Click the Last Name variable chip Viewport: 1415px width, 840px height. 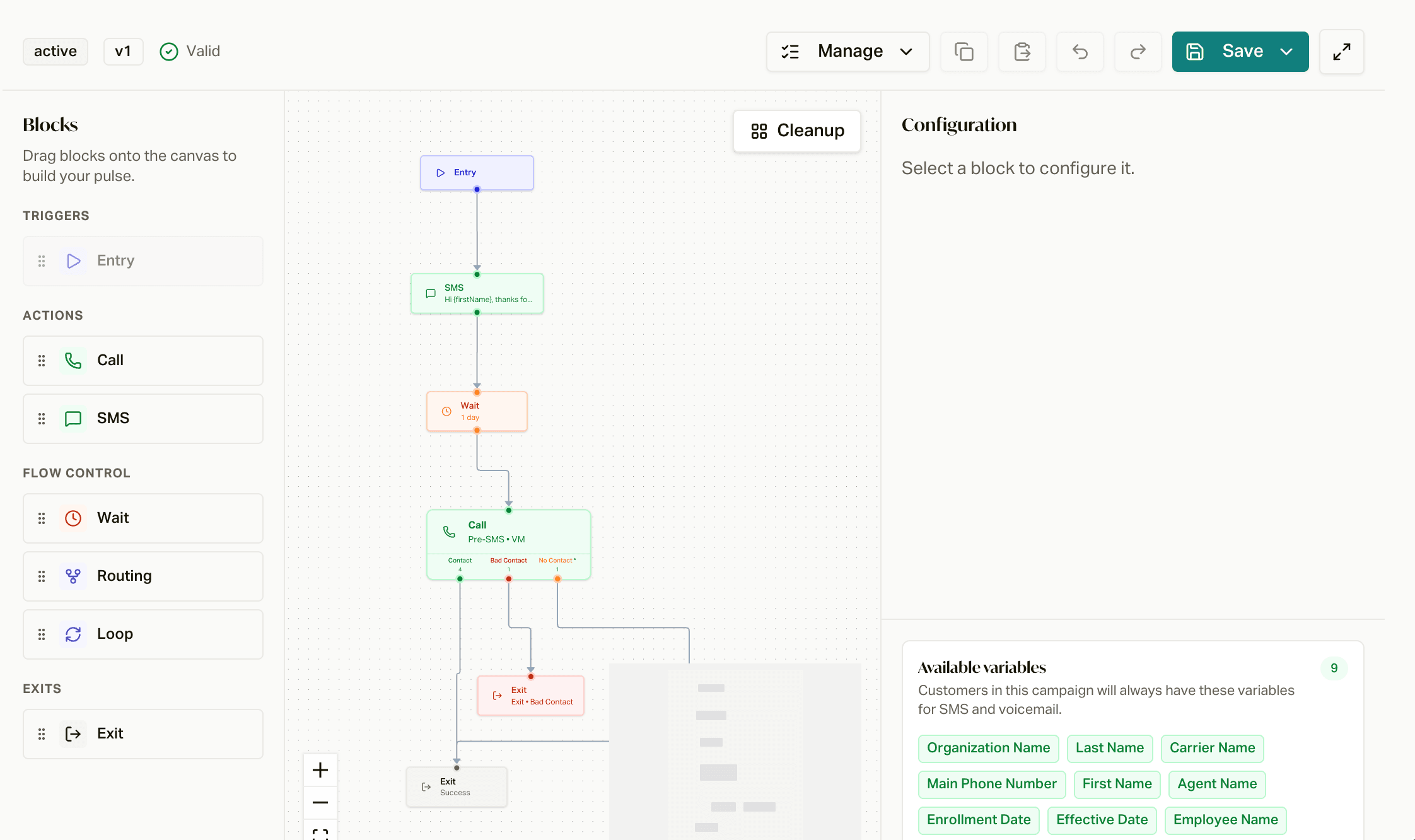tap(1109, 749)
